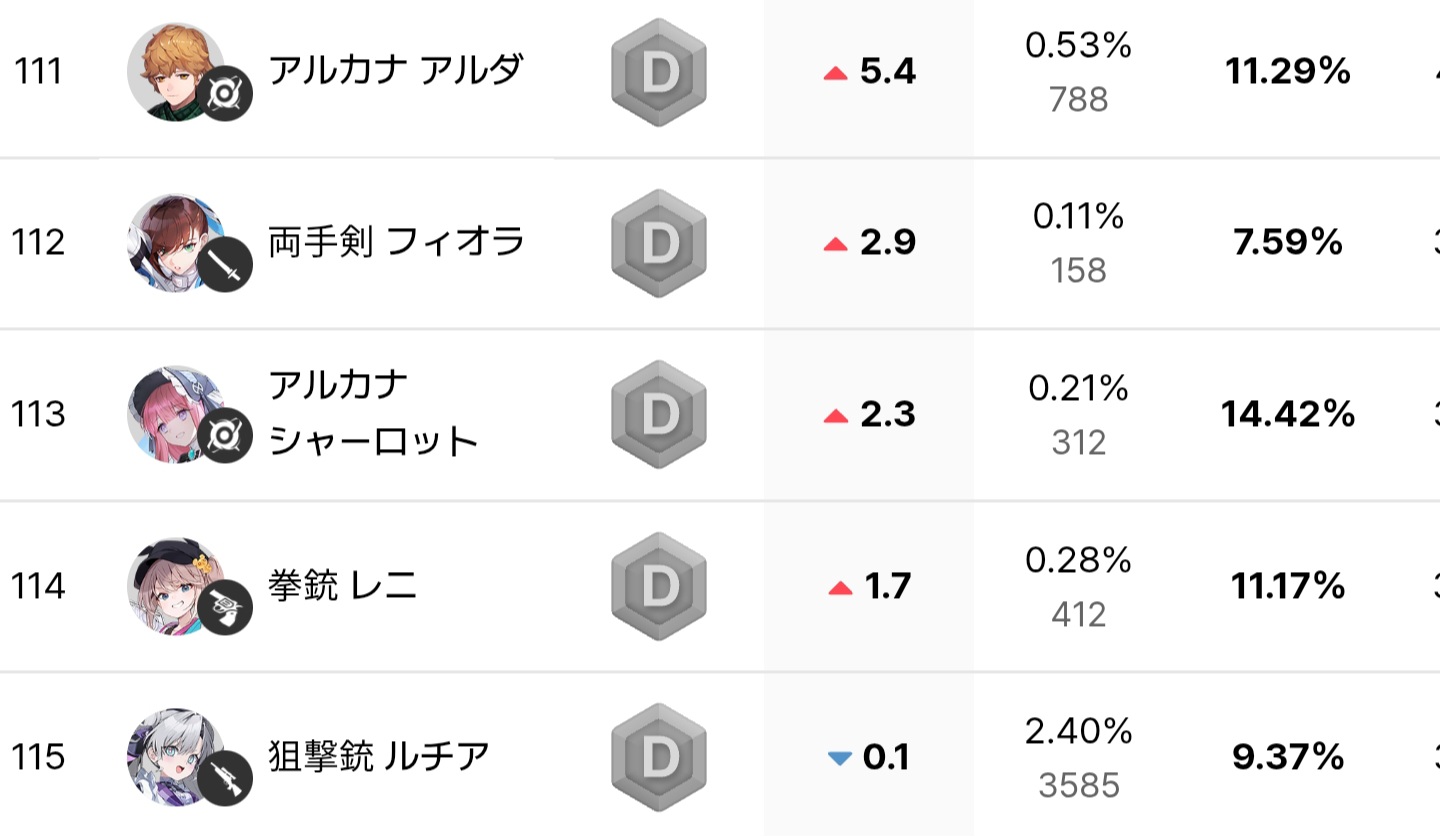Open the 狙撃銃 ルチア name link
Image resolution: width=1440 pixels, height=836 pixels.
click(x=379, y=756)
